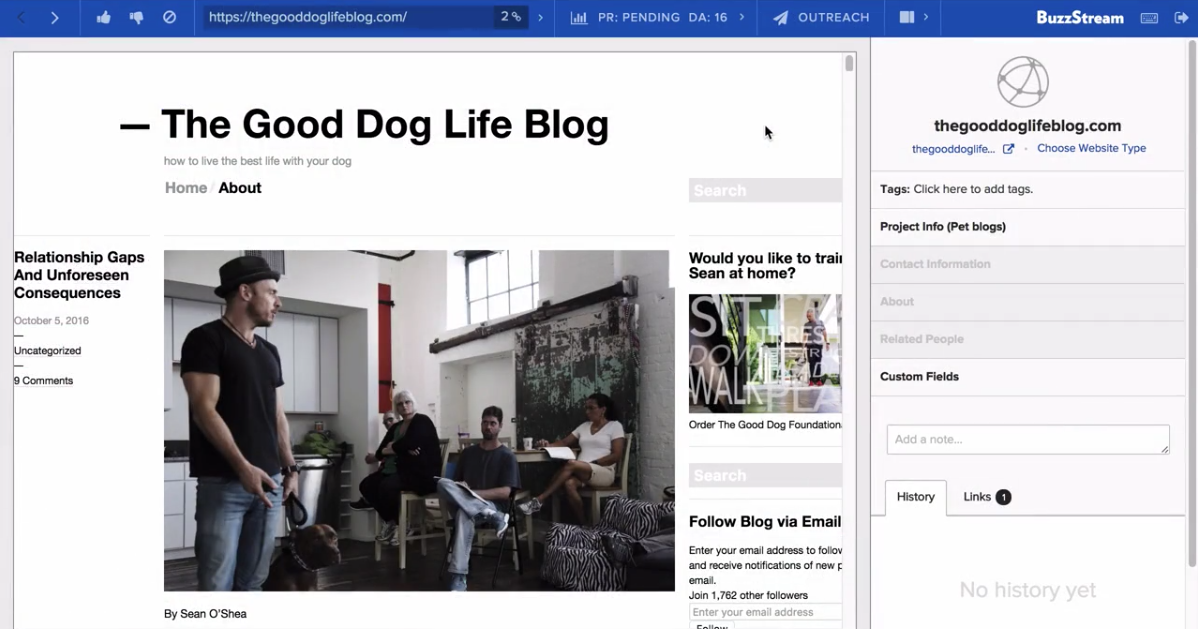Reject site with thumbs down icon
Viewport: 1198px width, 629px height.
coord(137,17)
